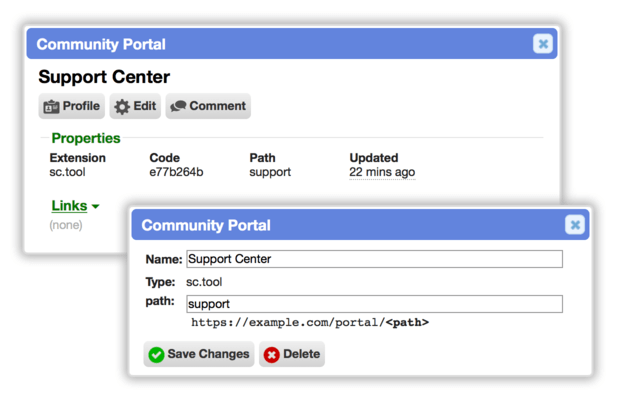Image resolution: width=625 pixels, height=404 pixels.
Task: Close the Support Center details dialog
Action: [x=543, y=44]
